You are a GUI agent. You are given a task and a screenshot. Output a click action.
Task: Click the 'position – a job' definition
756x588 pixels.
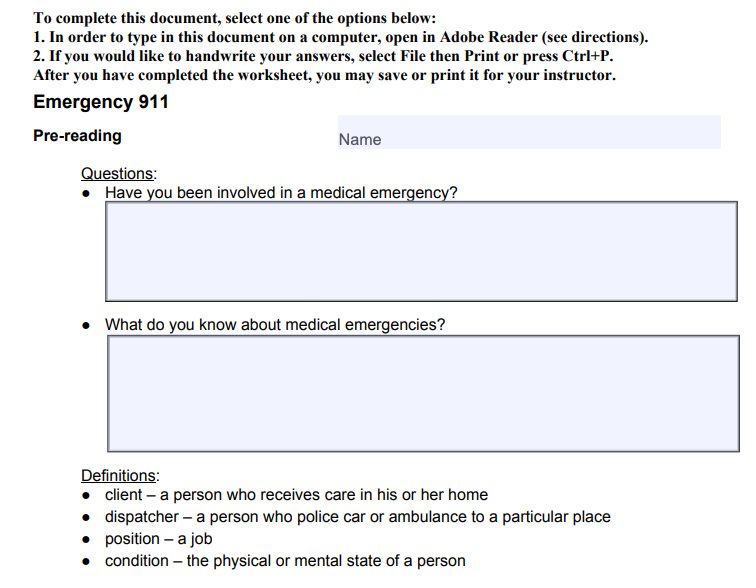tap(158, 539)
